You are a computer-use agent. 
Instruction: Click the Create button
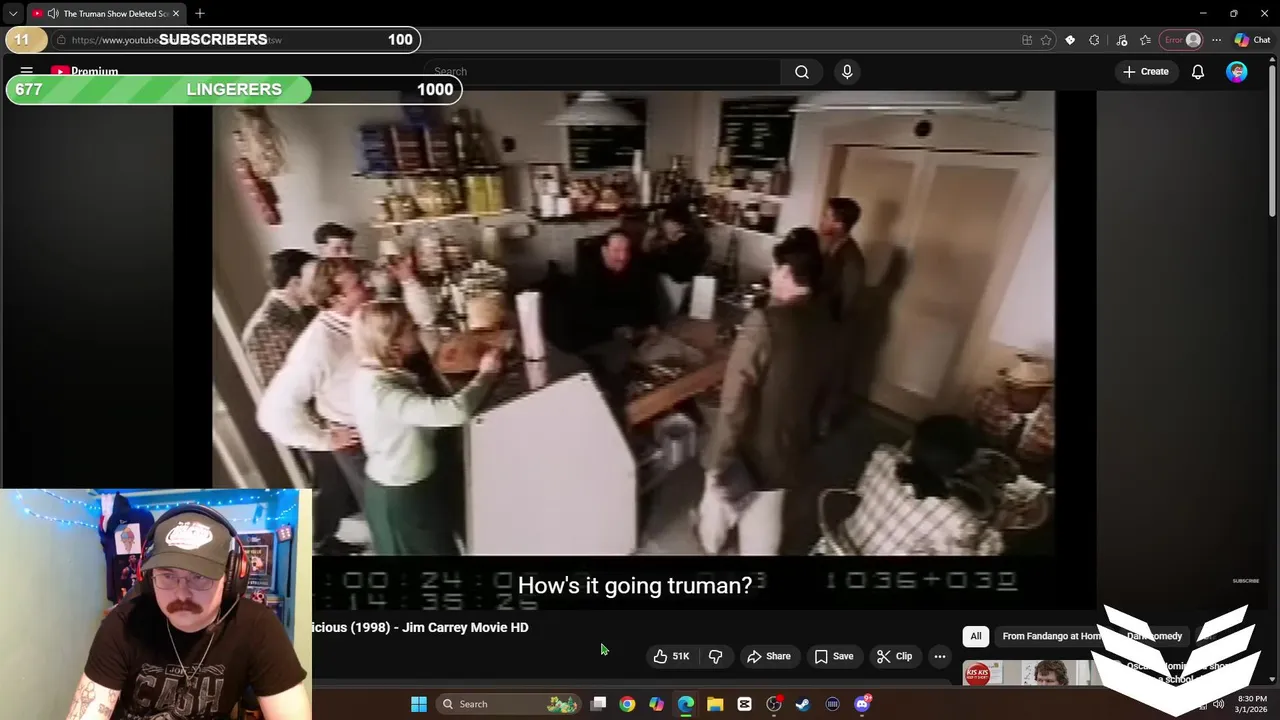pyautogui.click(x=1146, y=72)
